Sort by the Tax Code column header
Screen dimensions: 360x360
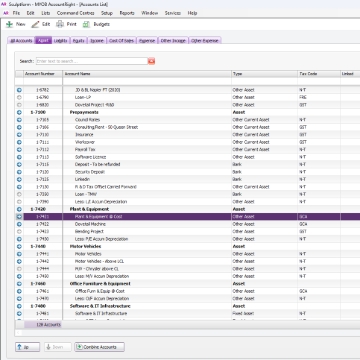click(x=319, y=74)
